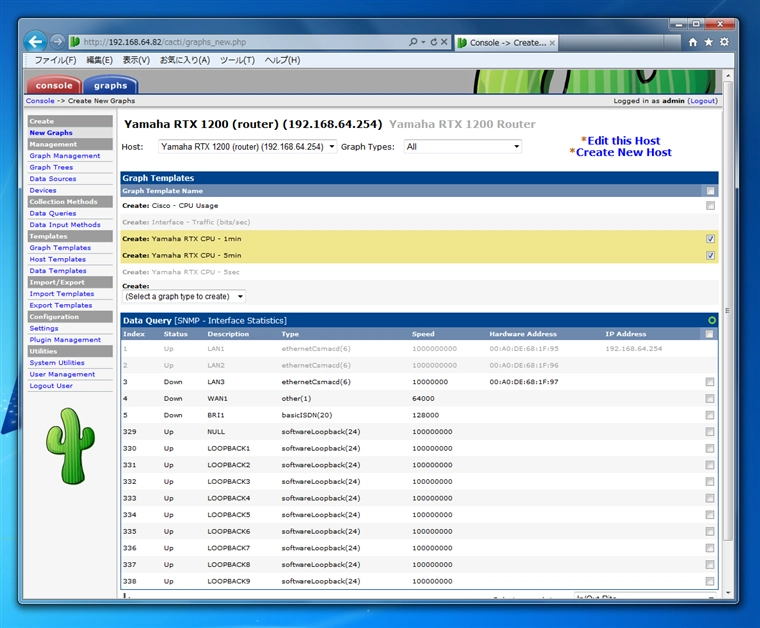This screenshot has height=628, width=760.
Task: Click the search magnifier icon in address bar
Action: [413, 42]
